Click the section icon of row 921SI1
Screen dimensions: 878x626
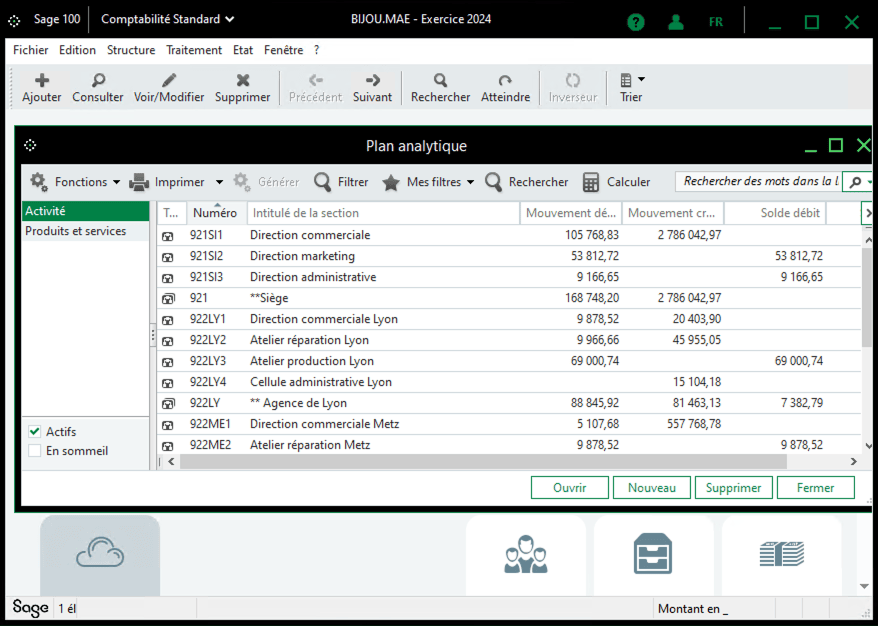[x=167, y=236]
